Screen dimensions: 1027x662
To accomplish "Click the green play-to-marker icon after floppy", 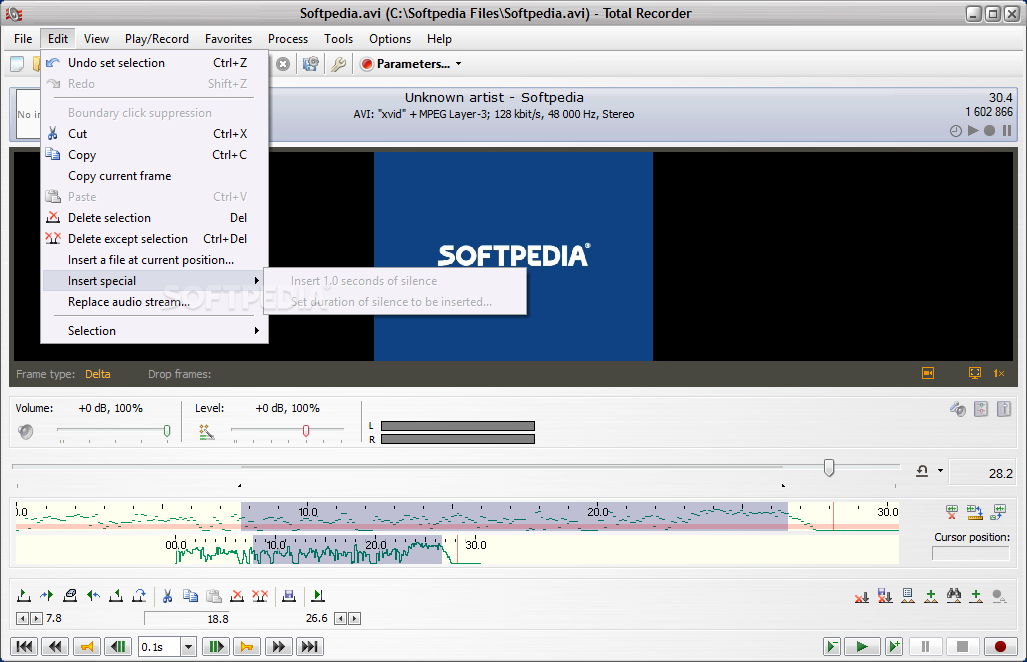I will (x=318, y=595).
